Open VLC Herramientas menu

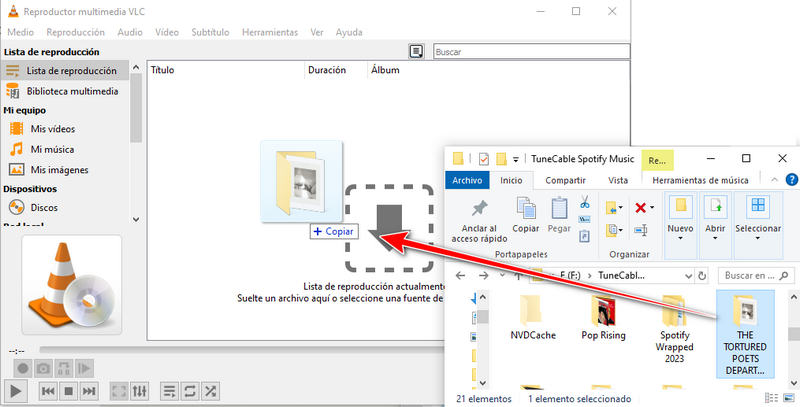tap(270, 32)
